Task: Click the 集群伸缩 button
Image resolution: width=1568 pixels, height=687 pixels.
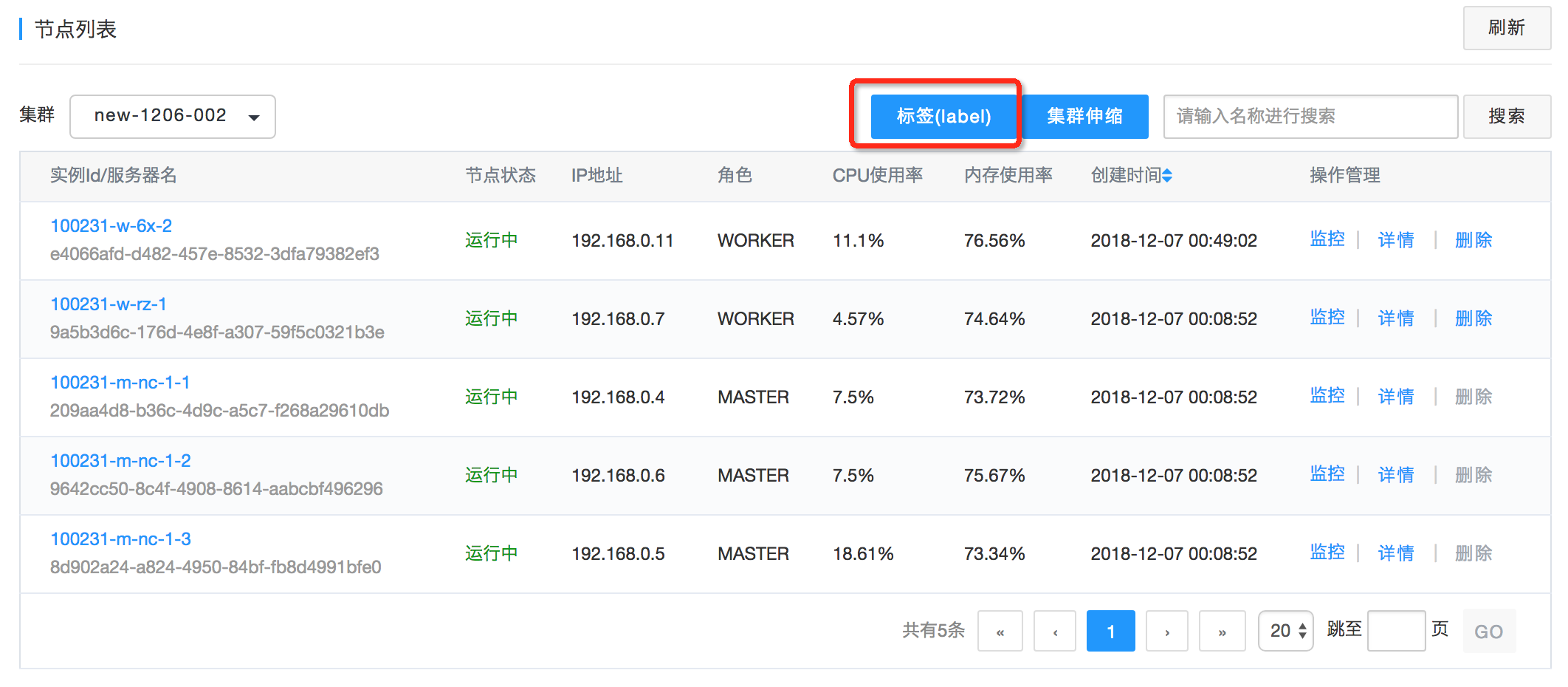Action: [1085, 116]
